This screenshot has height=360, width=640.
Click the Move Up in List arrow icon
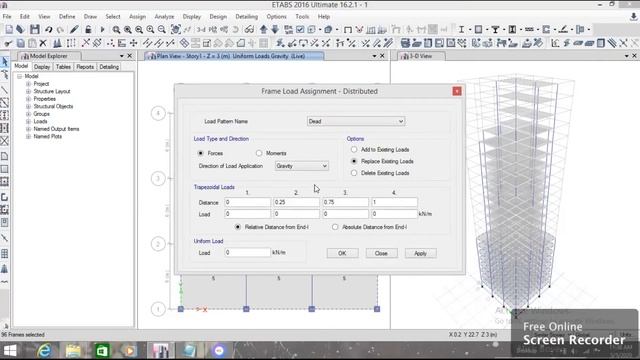(x=264, y=29)
